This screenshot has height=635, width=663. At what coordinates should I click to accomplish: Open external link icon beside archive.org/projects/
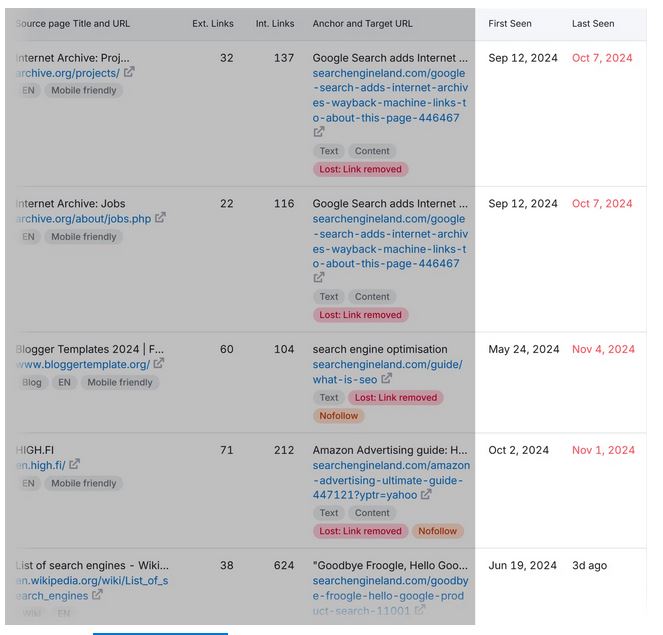[x=129, y=72]
